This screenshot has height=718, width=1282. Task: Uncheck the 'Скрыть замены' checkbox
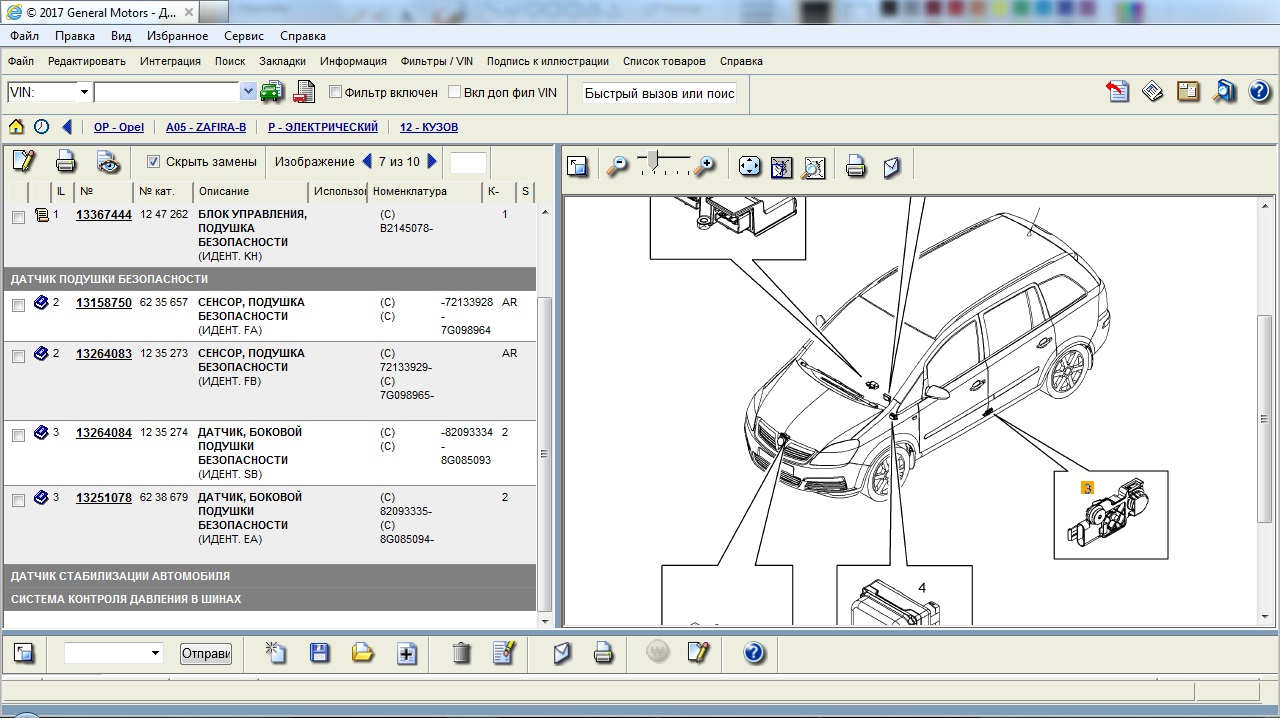[153, 161]
